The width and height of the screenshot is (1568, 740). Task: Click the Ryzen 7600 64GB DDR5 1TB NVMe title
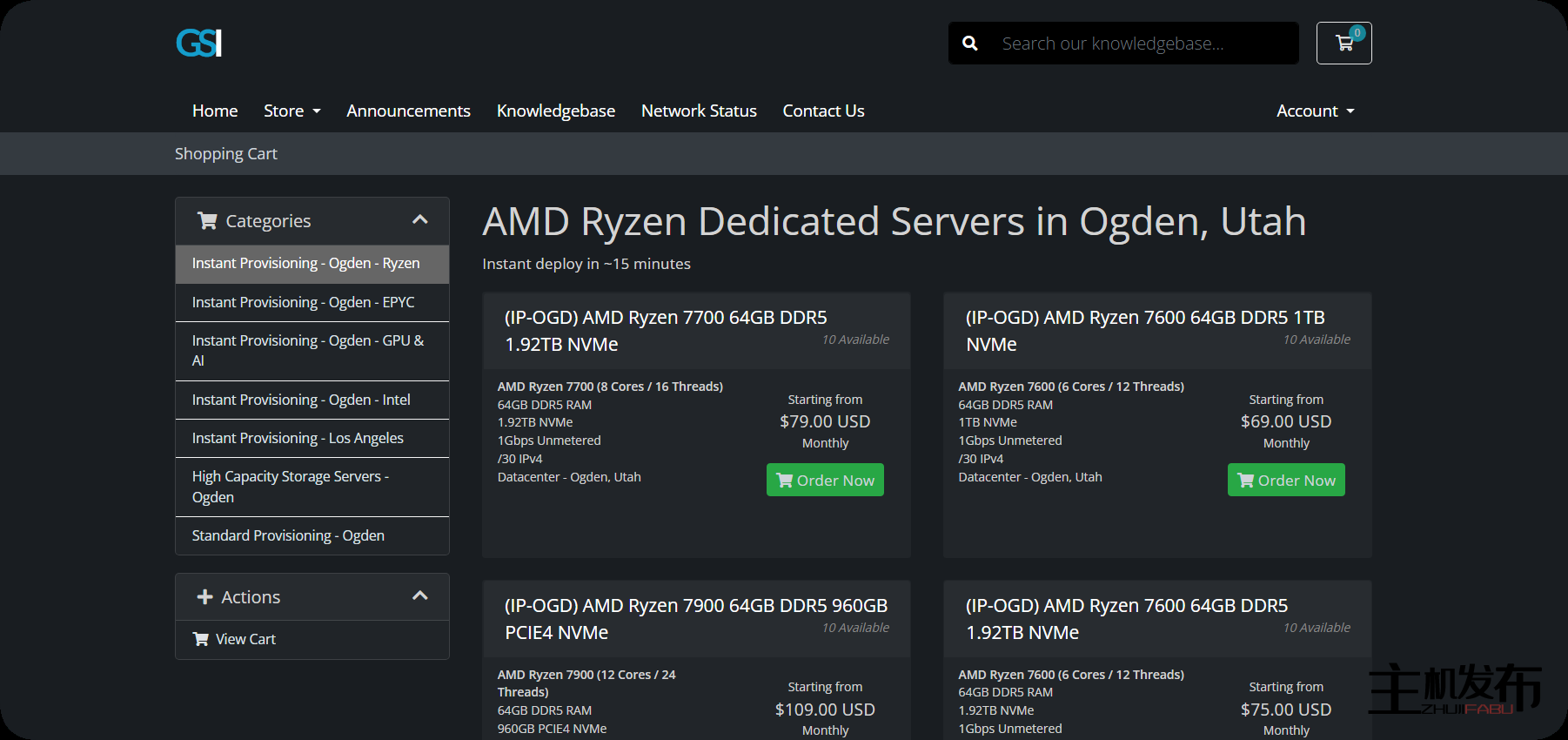[x=1145, y=331]
